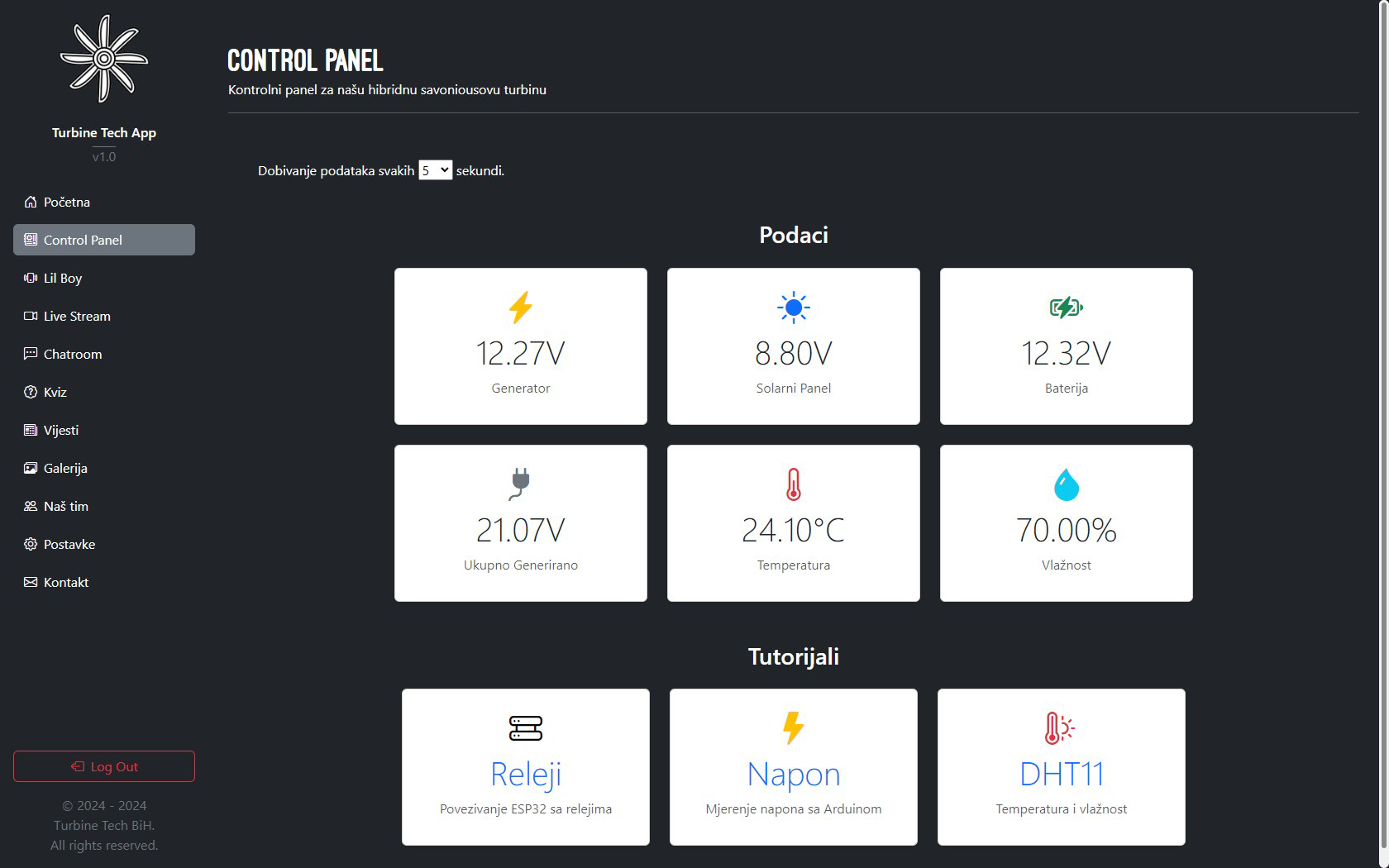Click the yellow lightning Generator icon
Screen dimensions: 1389x868
(x=521, y=308)
